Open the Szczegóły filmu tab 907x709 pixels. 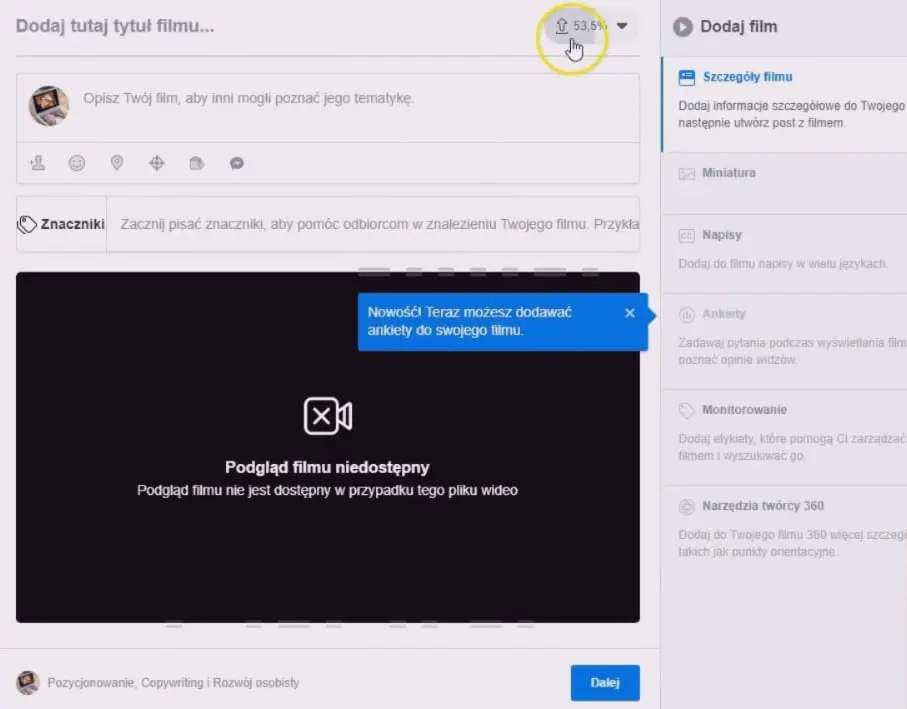click(784, 105)
